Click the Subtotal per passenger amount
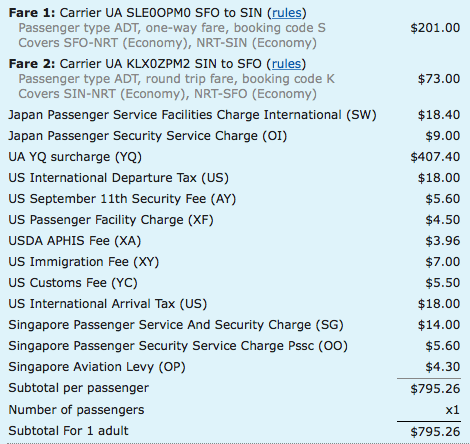 tap(435, 388)
